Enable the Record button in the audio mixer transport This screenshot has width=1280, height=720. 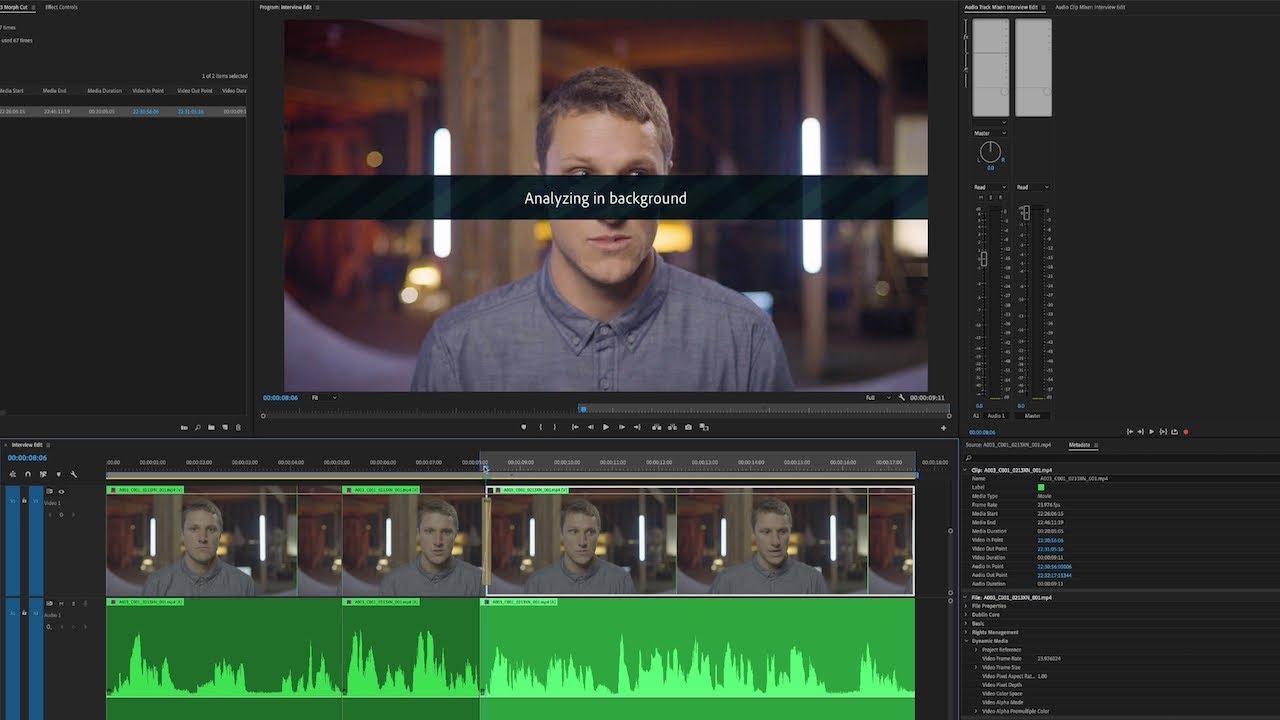point(1186,431)
